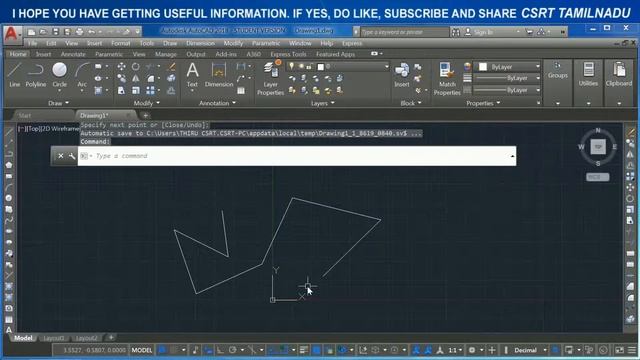Close the command line with X icon
The image size is (640, 360).
point(60,156)
